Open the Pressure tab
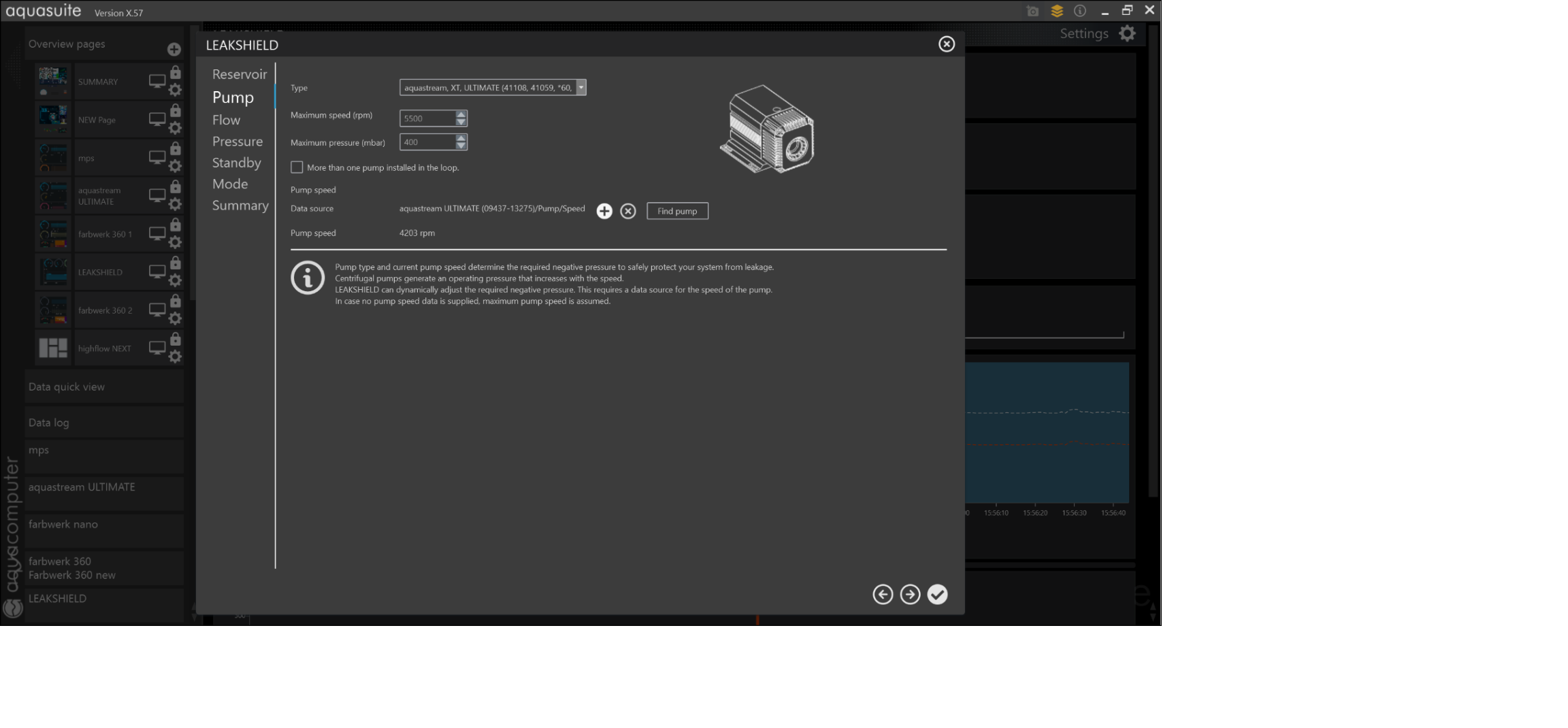The image size is (1568, 728). [x=238, y=142]
